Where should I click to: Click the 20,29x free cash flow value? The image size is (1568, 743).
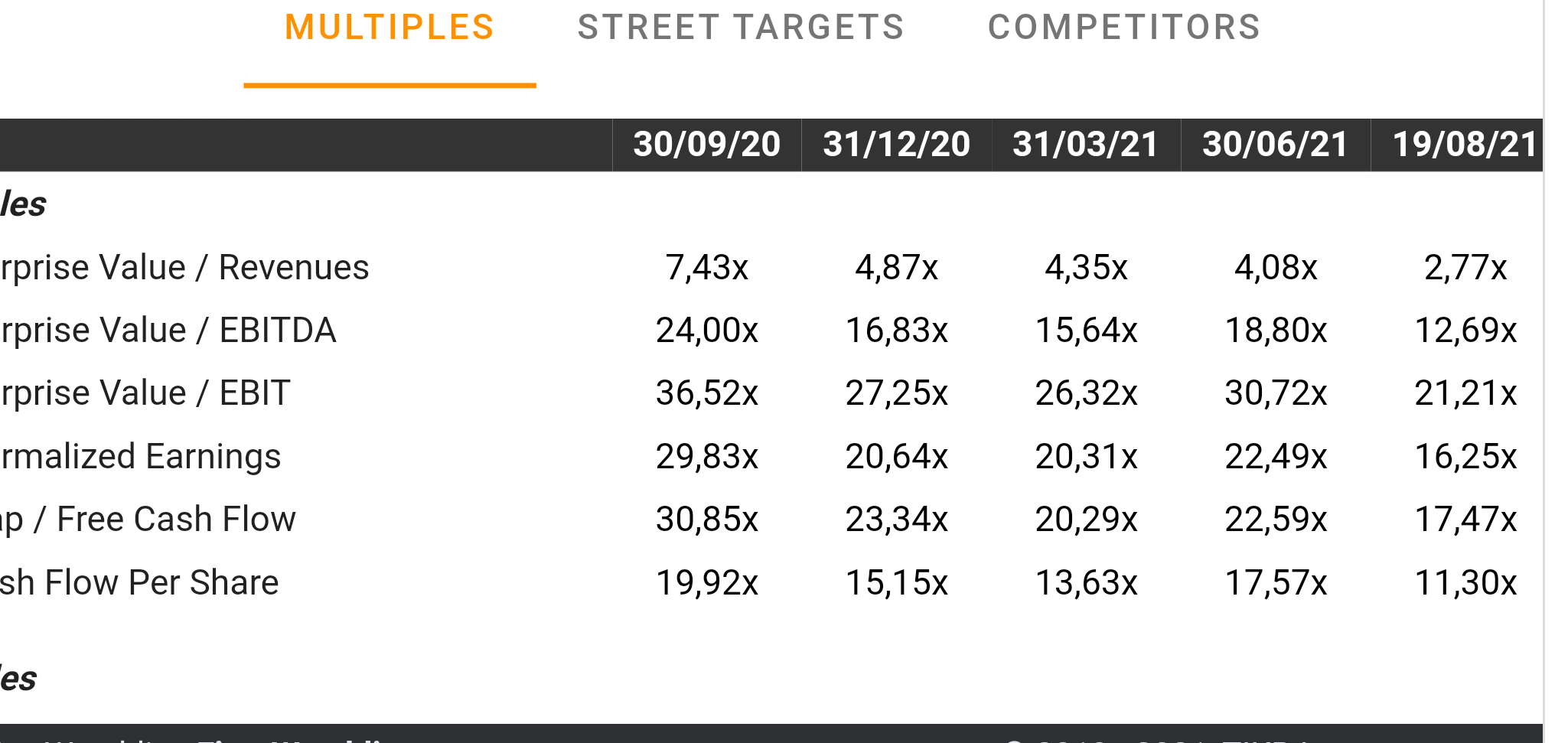pyautogui.click(x=1086, y=520)
